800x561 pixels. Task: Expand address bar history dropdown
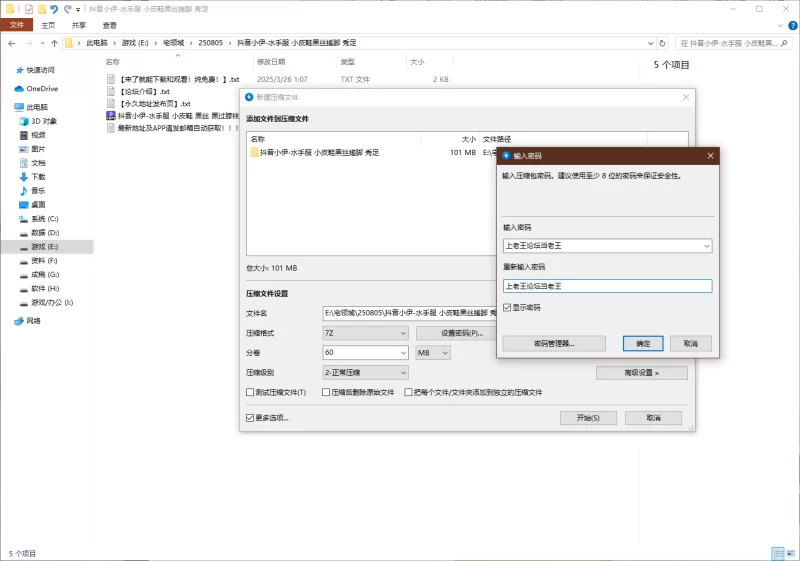651,43
